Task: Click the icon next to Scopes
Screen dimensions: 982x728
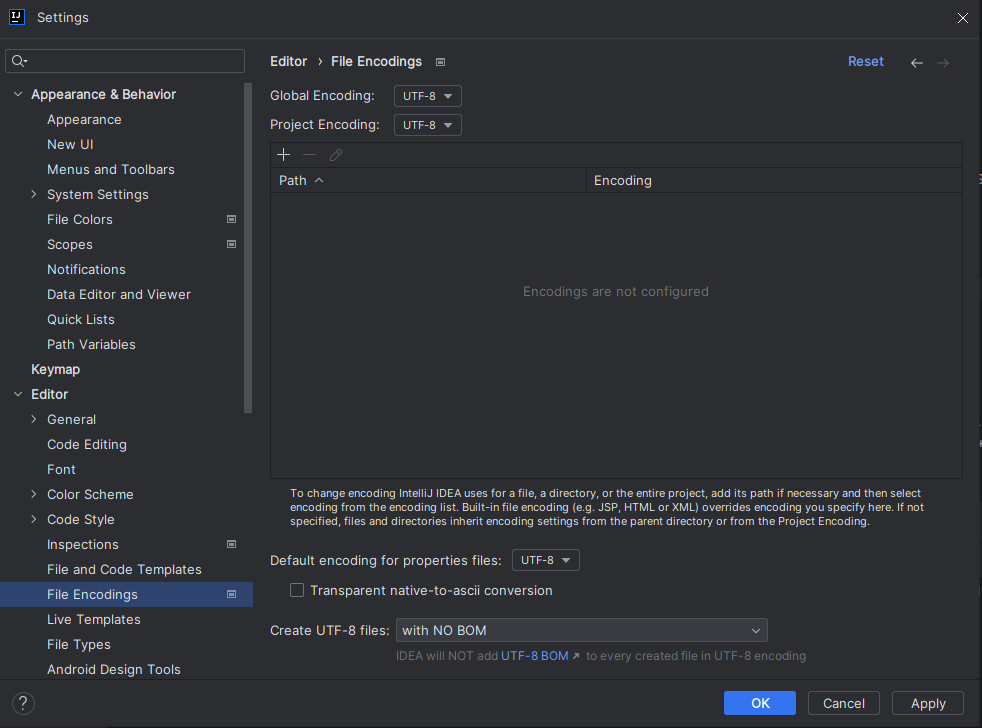Action: point(231,244)
